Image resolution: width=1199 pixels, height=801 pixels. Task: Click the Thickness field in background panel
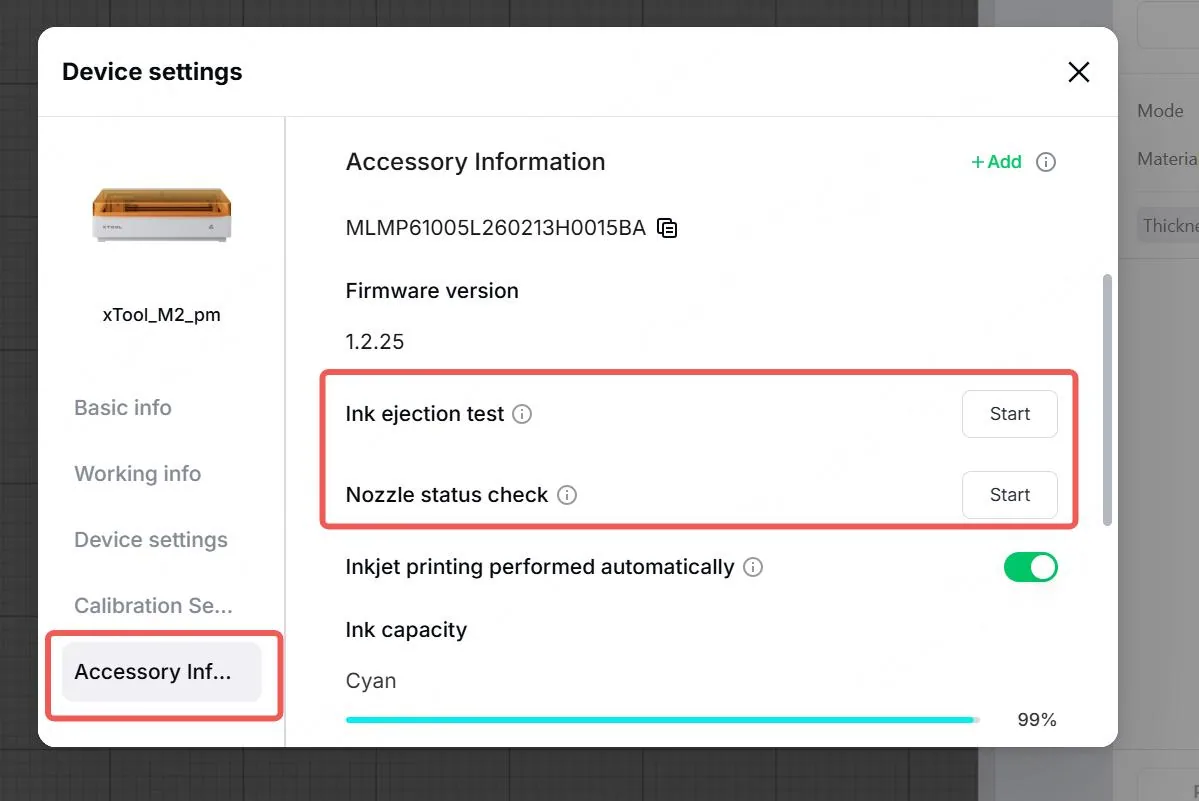tap(1168, 225)
